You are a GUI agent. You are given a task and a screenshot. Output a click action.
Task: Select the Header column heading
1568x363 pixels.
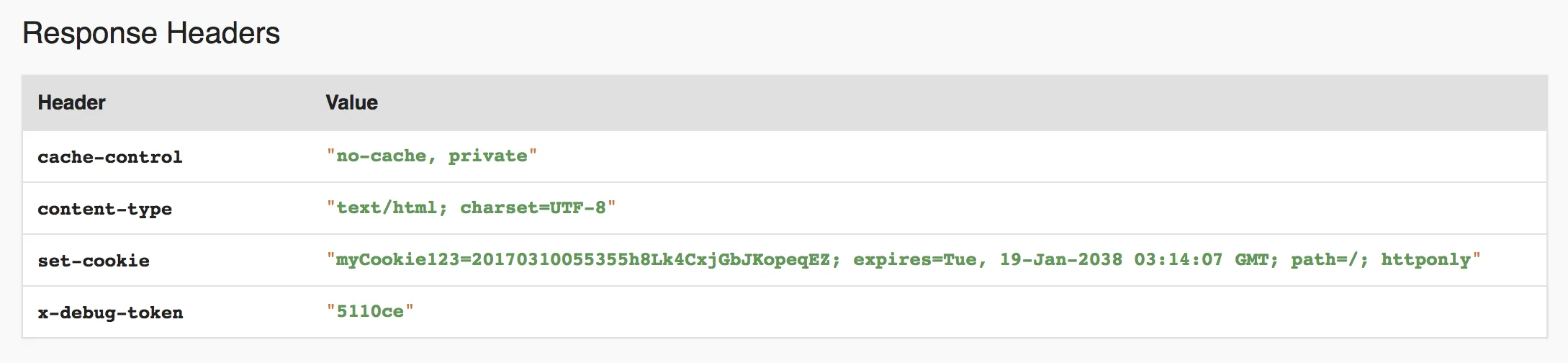pos(71,103)
